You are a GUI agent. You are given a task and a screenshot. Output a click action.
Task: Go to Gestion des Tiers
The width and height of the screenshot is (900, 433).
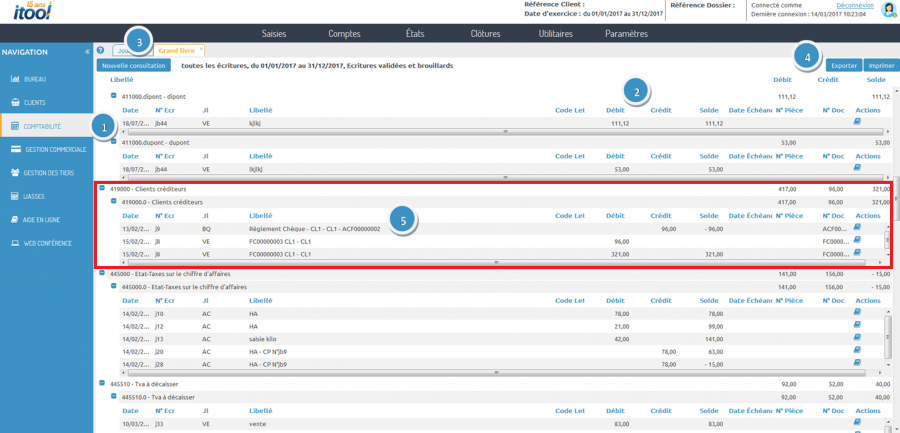[x=50, y=173]
